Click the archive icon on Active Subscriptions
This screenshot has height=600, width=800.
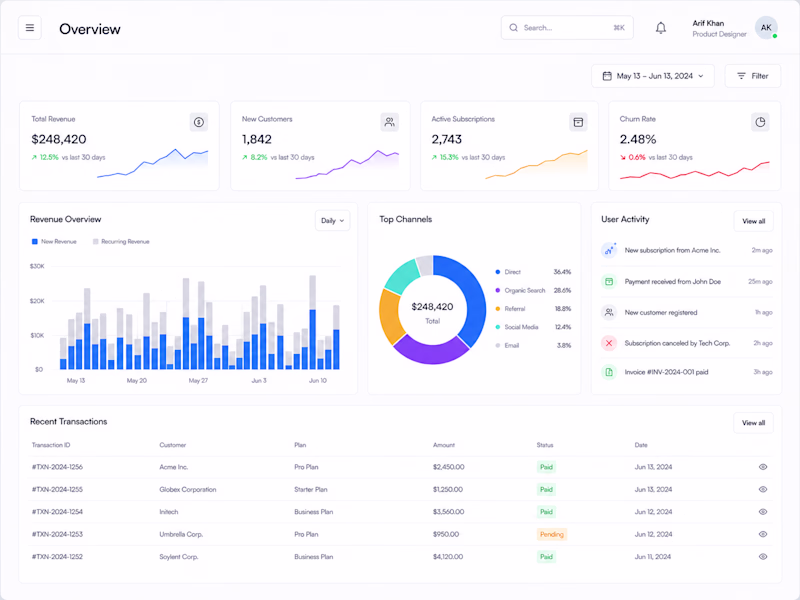pos(578,122)
